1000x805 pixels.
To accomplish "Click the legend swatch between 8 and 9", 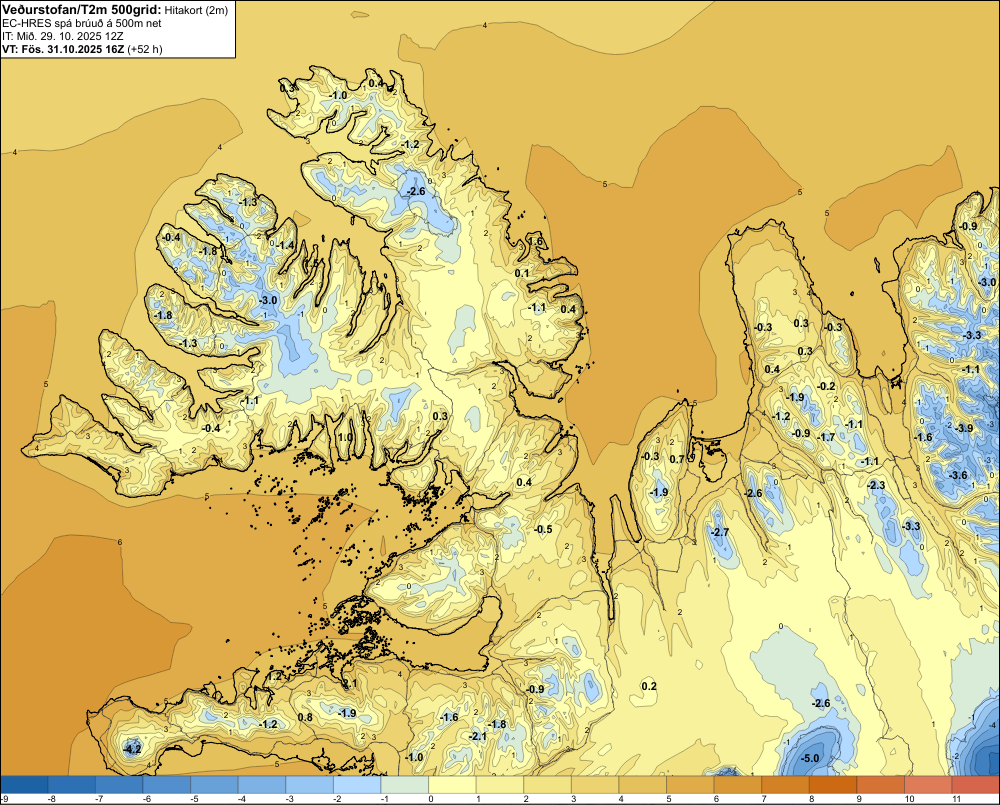I will [x=833, y=785].
